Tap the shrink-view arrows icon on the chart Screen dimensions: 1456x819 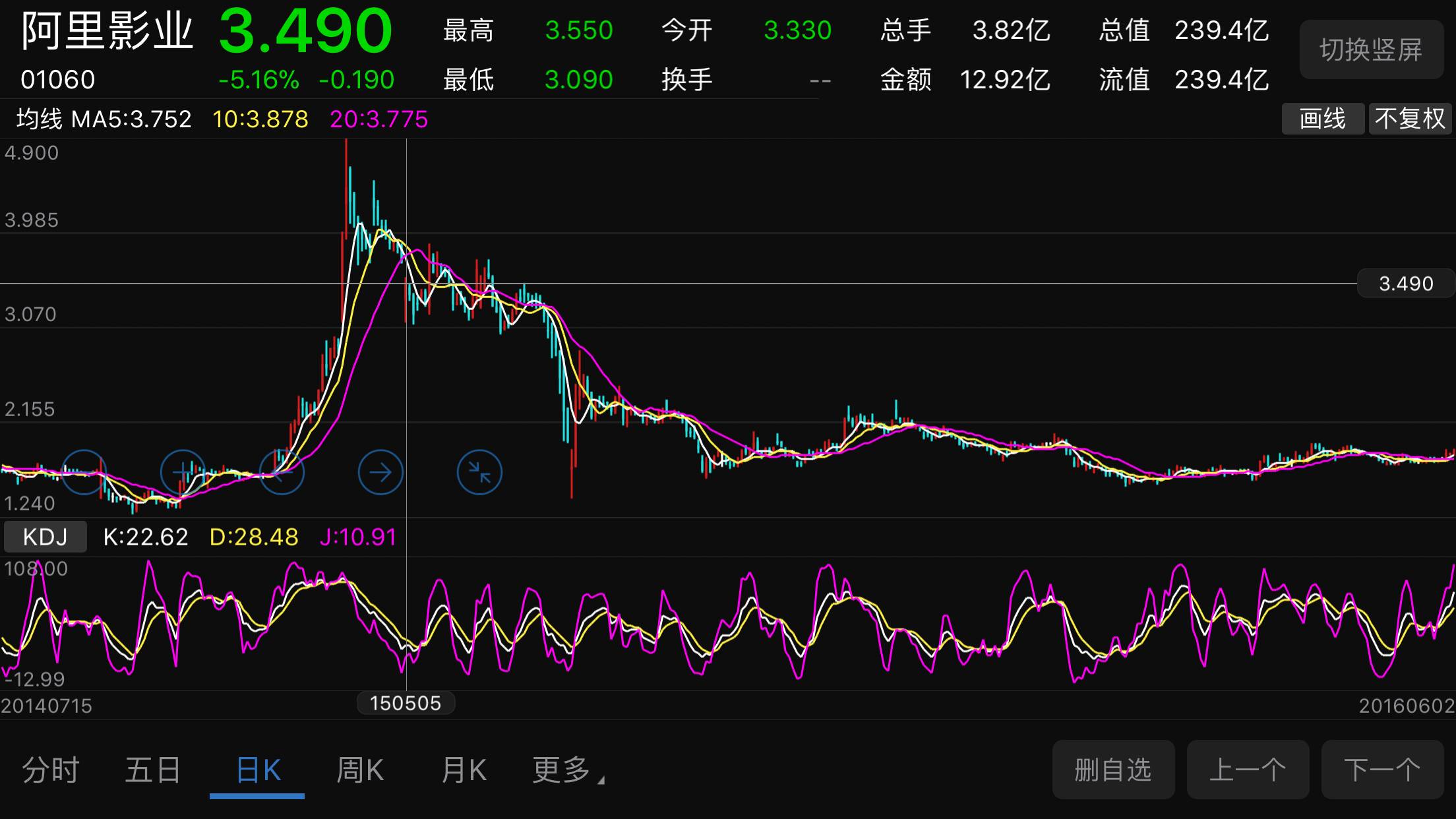[x=479, y=471]
